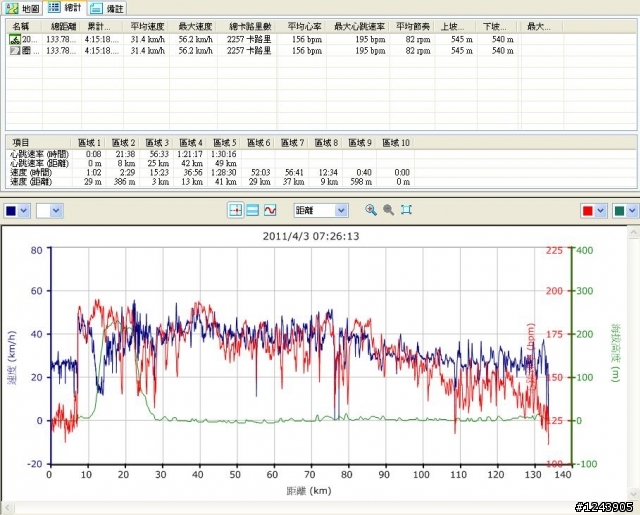
Task: Click the fit-to-window zoom icon
Action: pyautogui.click(x=406, y=210)
